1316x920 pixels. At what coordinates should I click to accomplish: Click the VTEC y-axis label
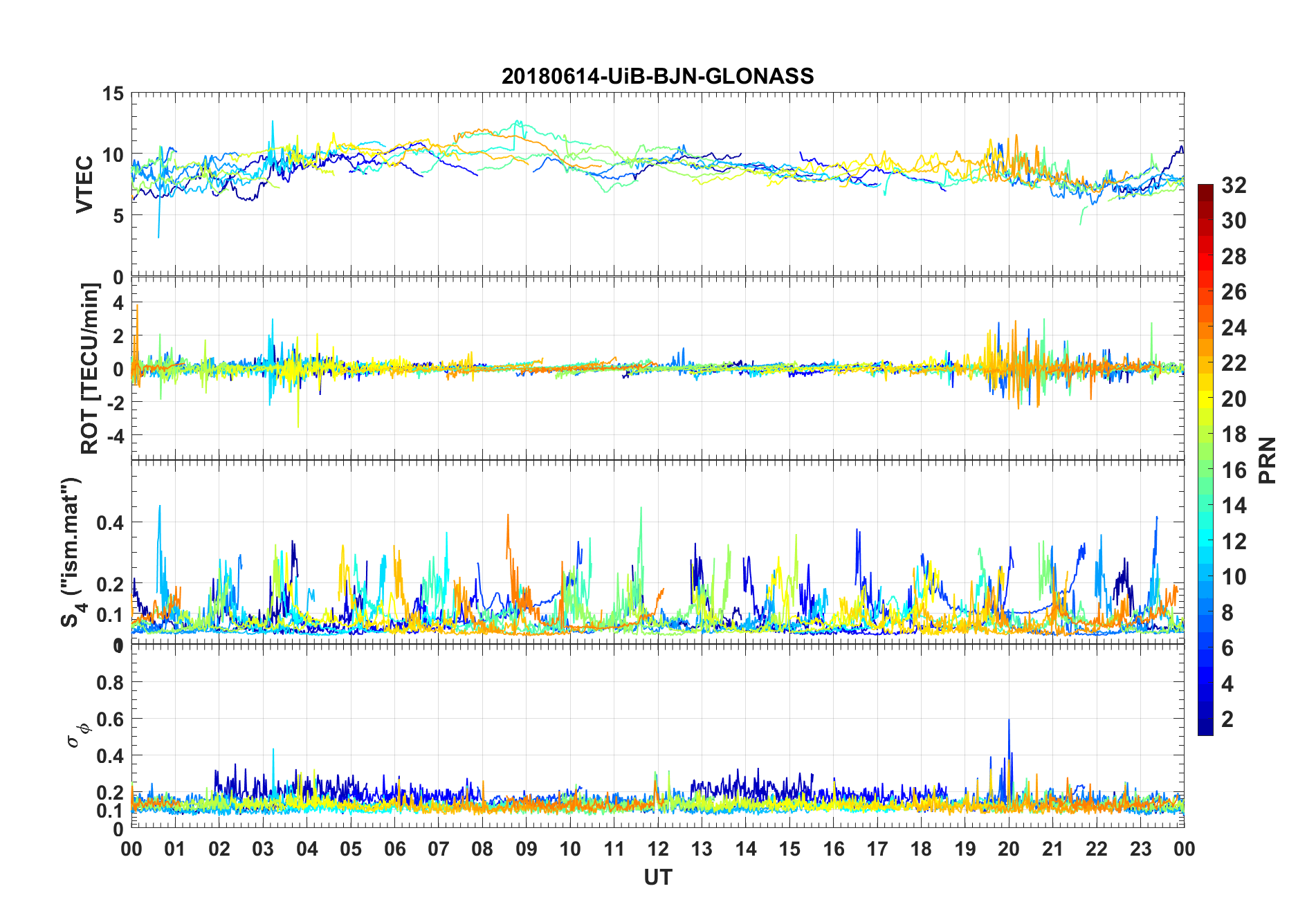(84, 185)
